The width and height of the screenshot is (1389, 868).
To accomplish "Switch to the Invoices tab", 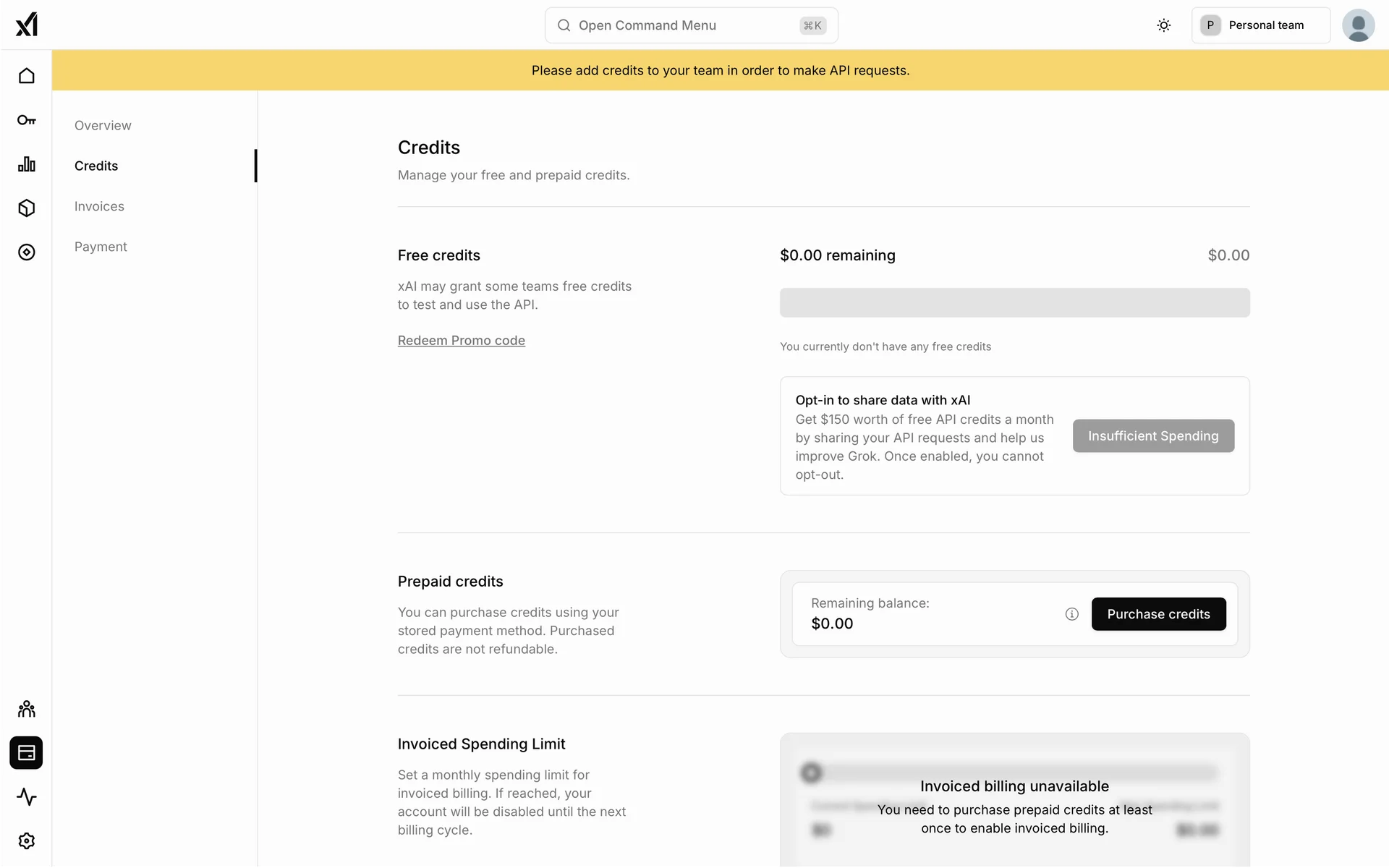I will [99, 207].
